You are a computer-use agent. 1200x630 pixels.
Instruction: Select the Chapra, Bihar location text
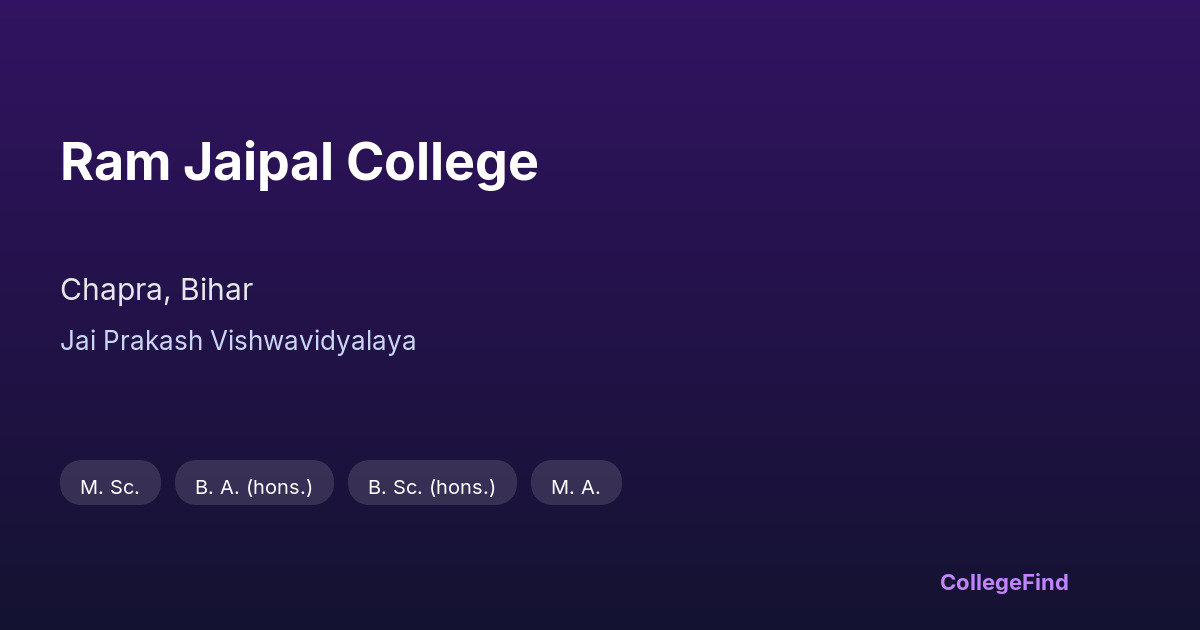coord(156,290)
